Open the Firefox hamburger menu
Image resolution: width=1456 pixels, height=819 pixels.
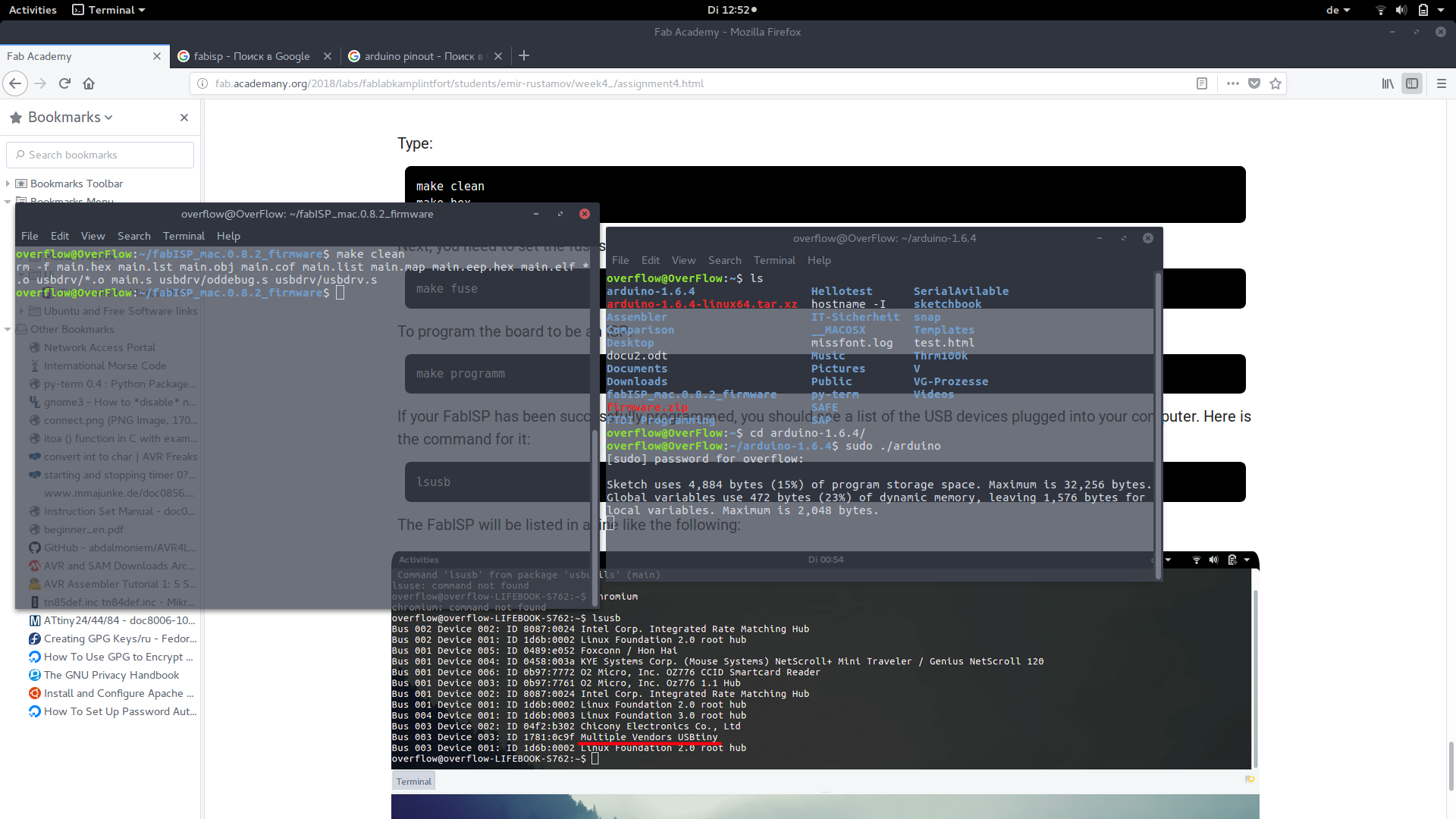tap(1442, 83)
